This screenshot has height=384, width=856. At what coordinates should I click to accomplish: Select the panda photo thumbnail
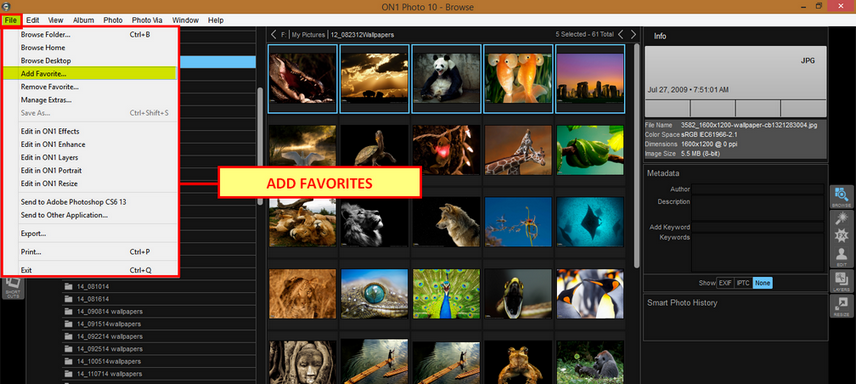pos(446,79)
